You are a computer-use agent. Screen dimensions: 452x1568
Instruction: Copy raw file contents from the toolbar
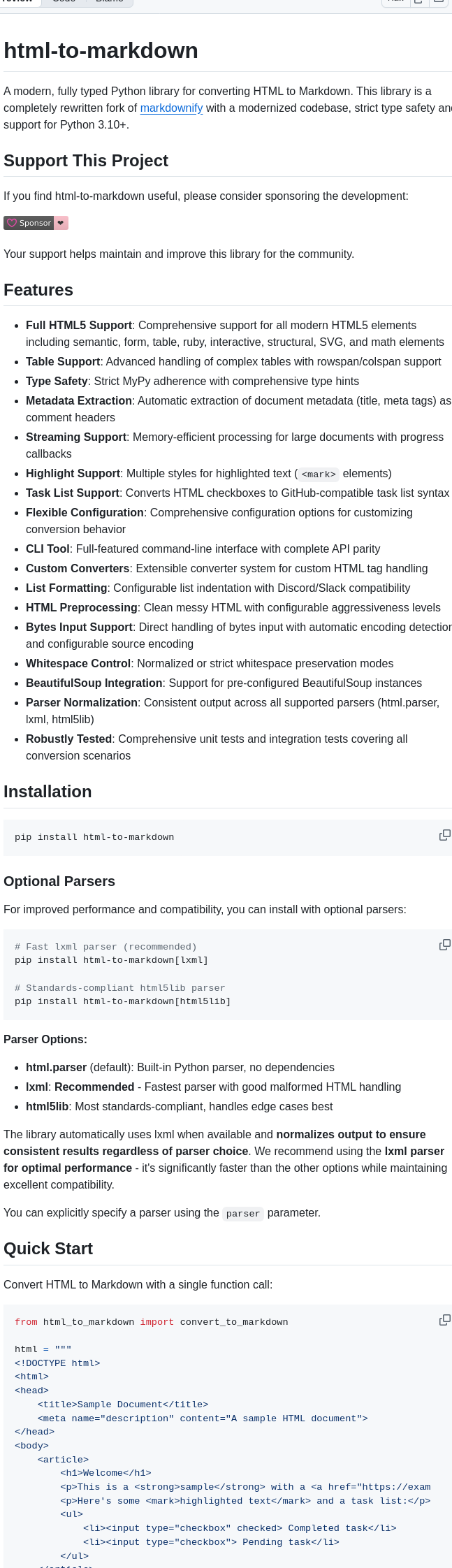tap(418, 2)
